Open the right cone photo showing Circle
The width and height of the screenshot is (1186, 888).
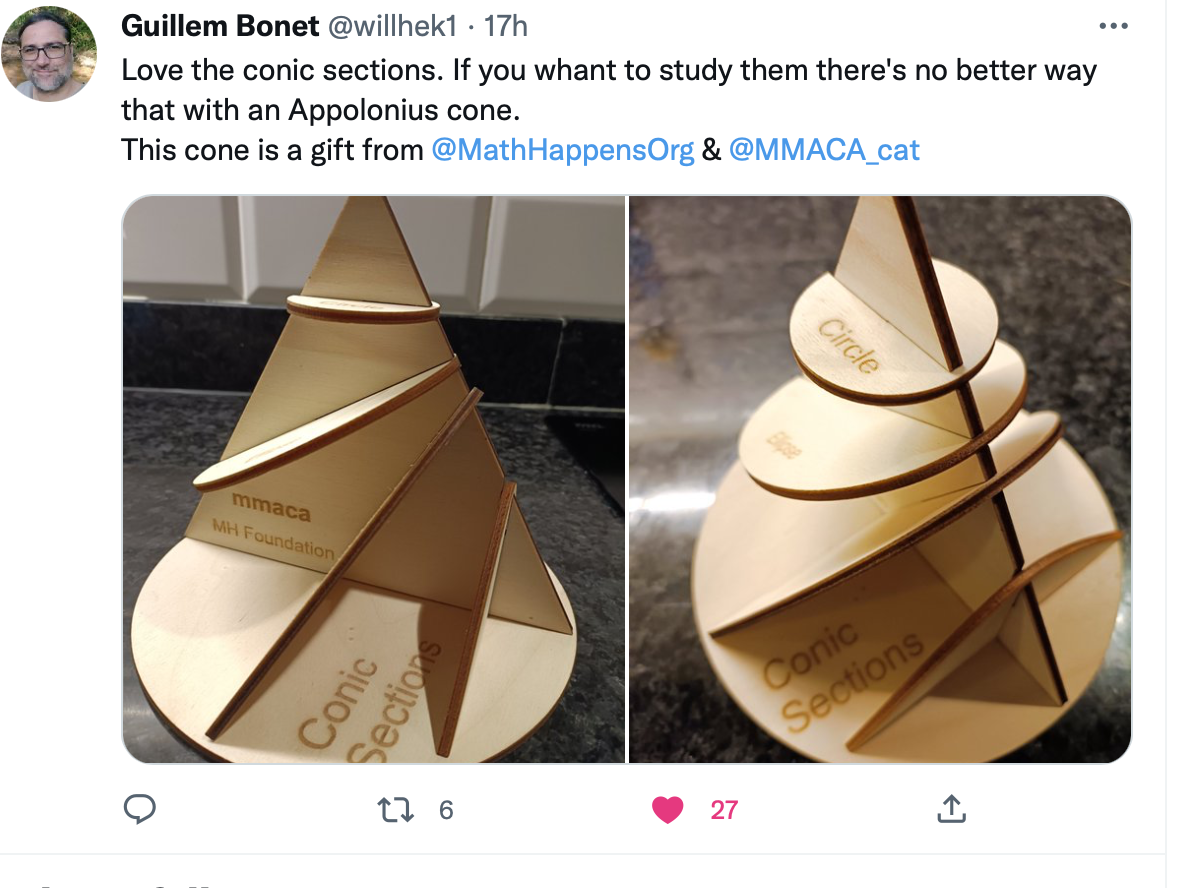[880, 479]
